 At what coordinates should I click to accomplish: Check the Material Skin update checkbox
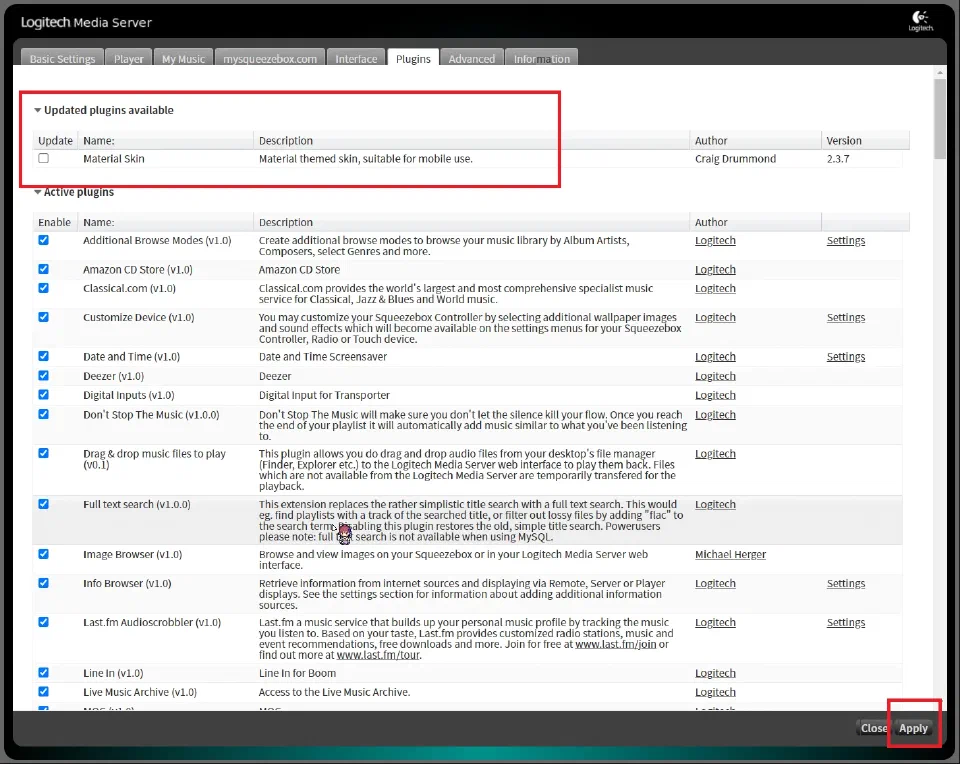pos(43,158)
